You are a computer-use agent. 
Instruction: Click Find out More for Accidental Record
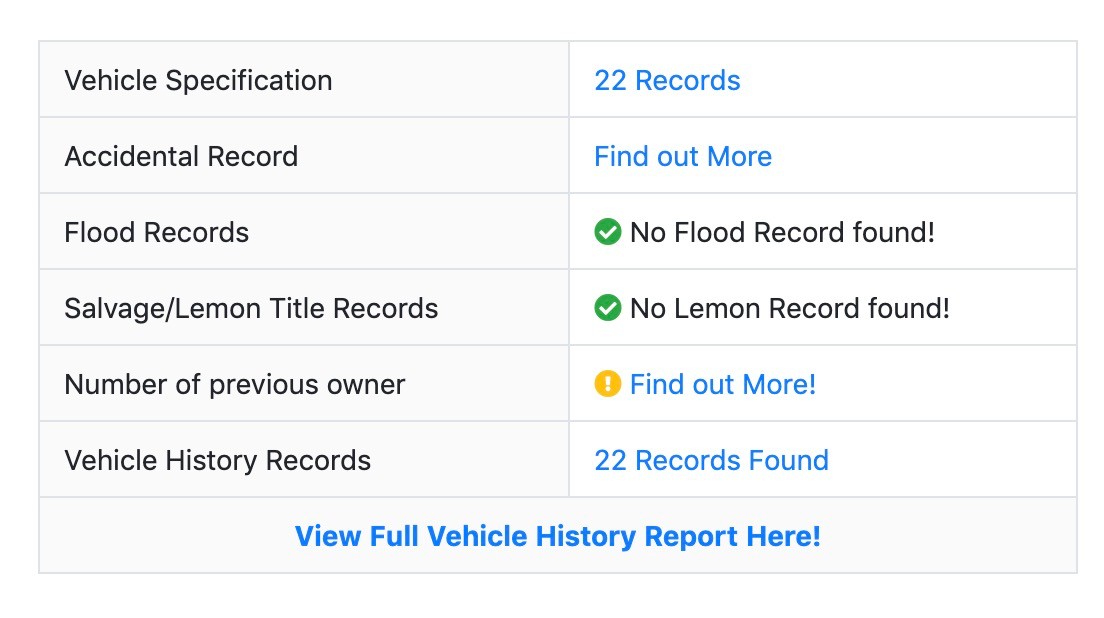pos(682,156)
